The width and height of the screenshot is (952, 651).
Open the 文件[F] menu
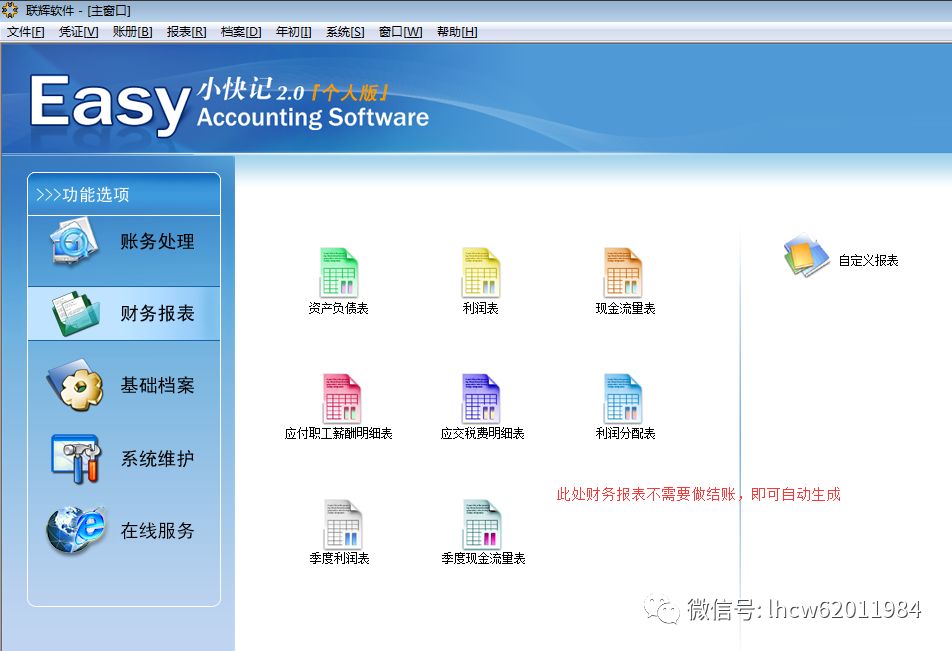26,32
